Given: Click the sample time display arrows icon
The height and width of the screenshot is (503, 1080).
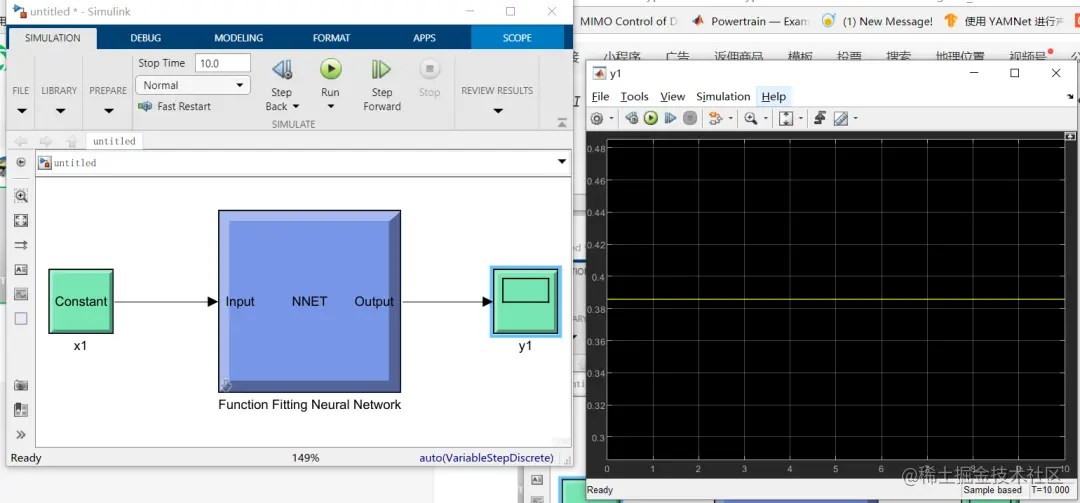Looking at the screenshot, I should pos(21,245).
